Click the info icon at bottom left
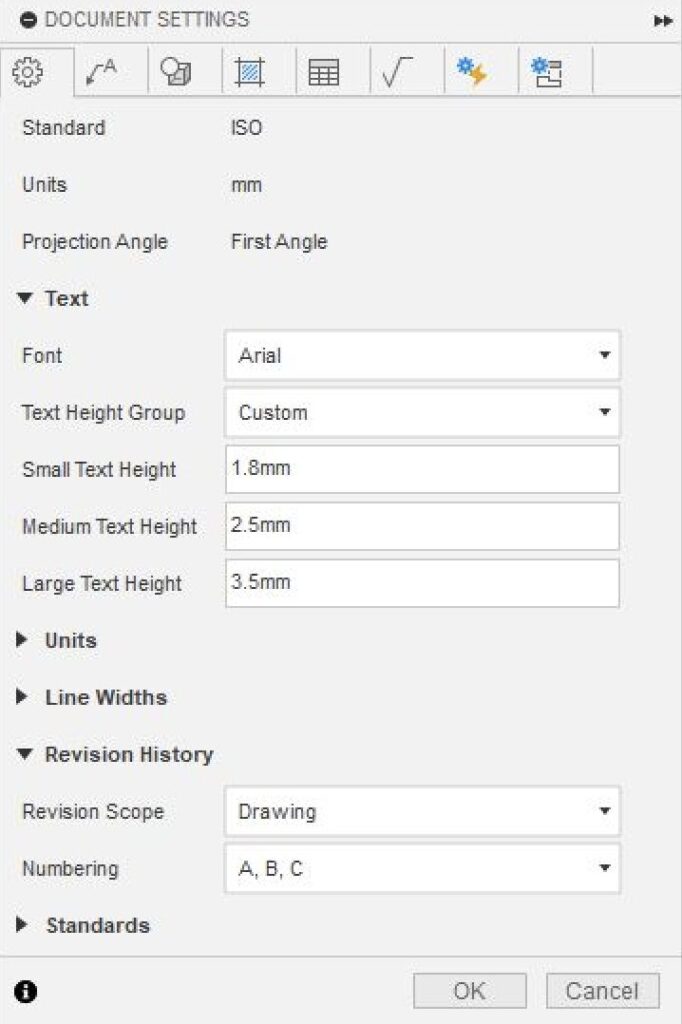The width and height of the screenshot is (682, 1024). pyautogui.click(x=26, y=991)
